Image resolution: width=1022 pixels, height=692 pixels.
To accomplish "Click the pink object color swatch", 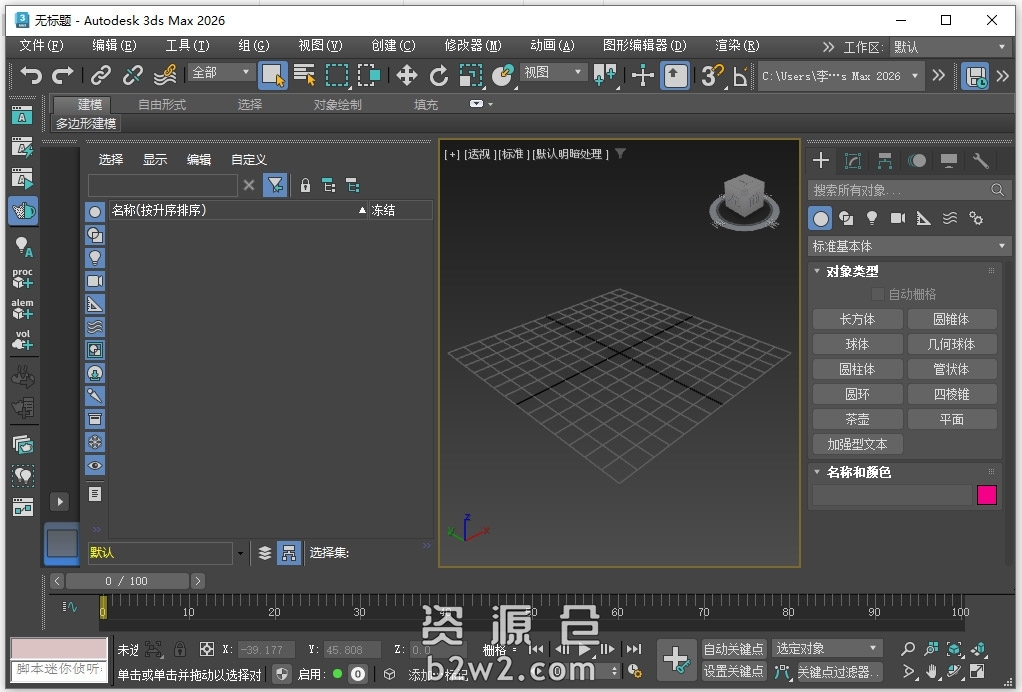I will coord(986,495).
